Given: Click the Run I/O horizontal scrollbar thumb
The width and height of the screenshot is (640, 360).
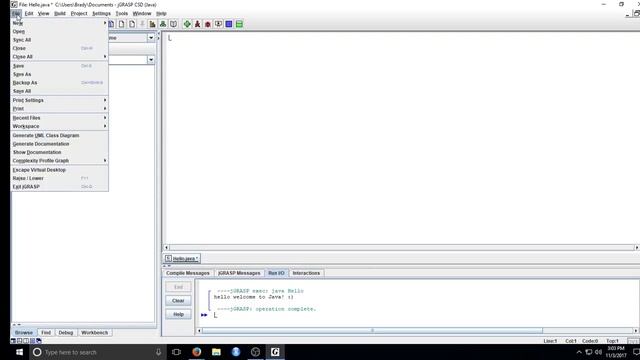Looking at the screenshot, I should tap(372, 331).
